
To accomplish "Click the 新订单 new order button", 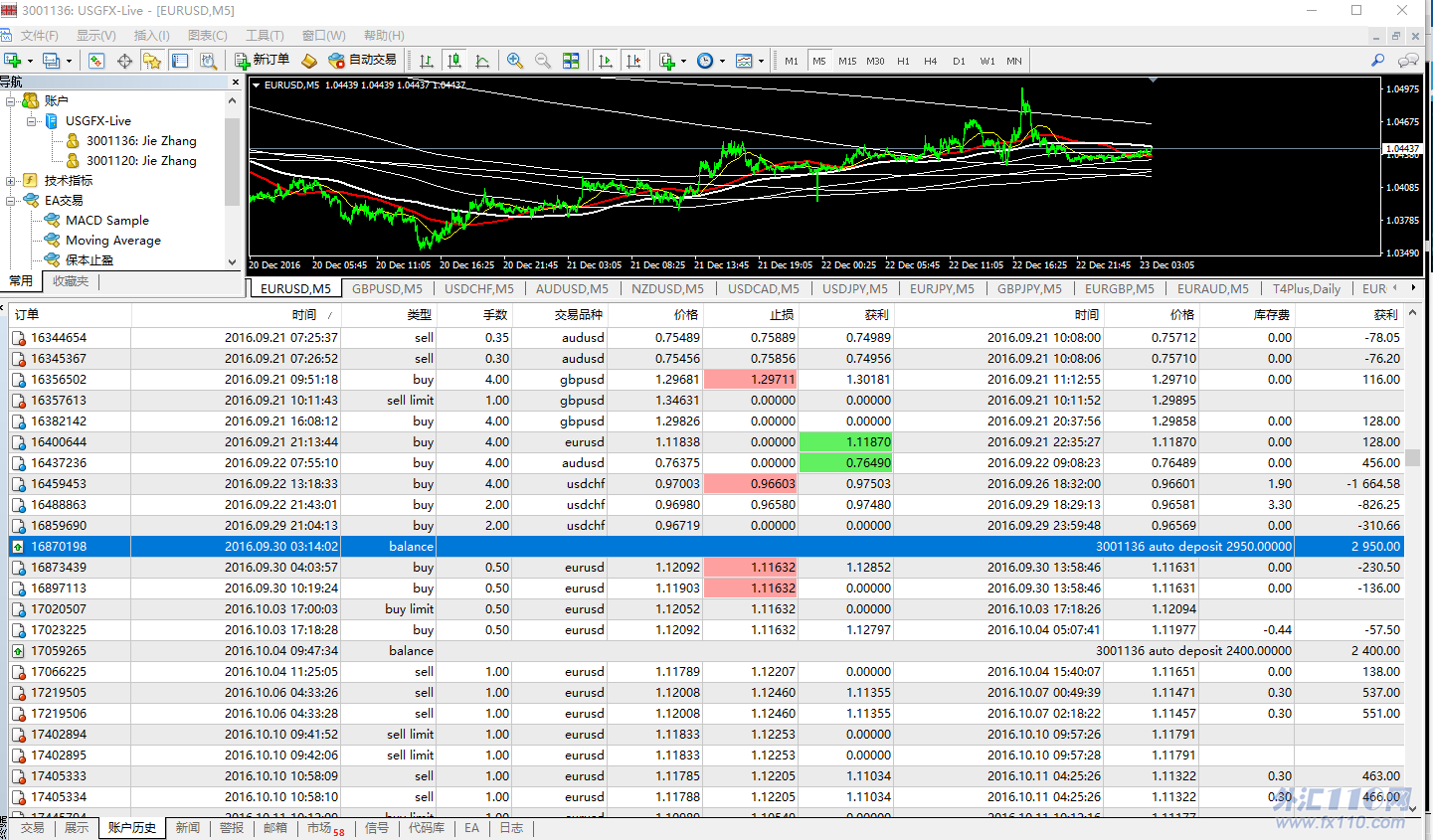I will [x=262, y=61].
